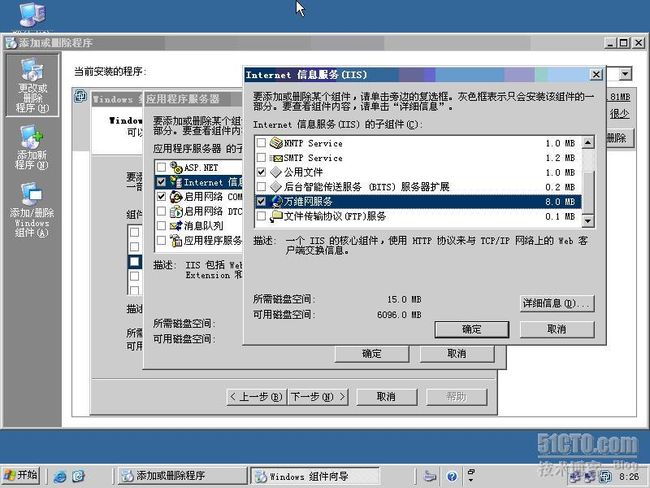This screenshot has width=650, height=488.
Task: Close the Internet 信息服务 (IIS) dialog
Action: (596, 75)
